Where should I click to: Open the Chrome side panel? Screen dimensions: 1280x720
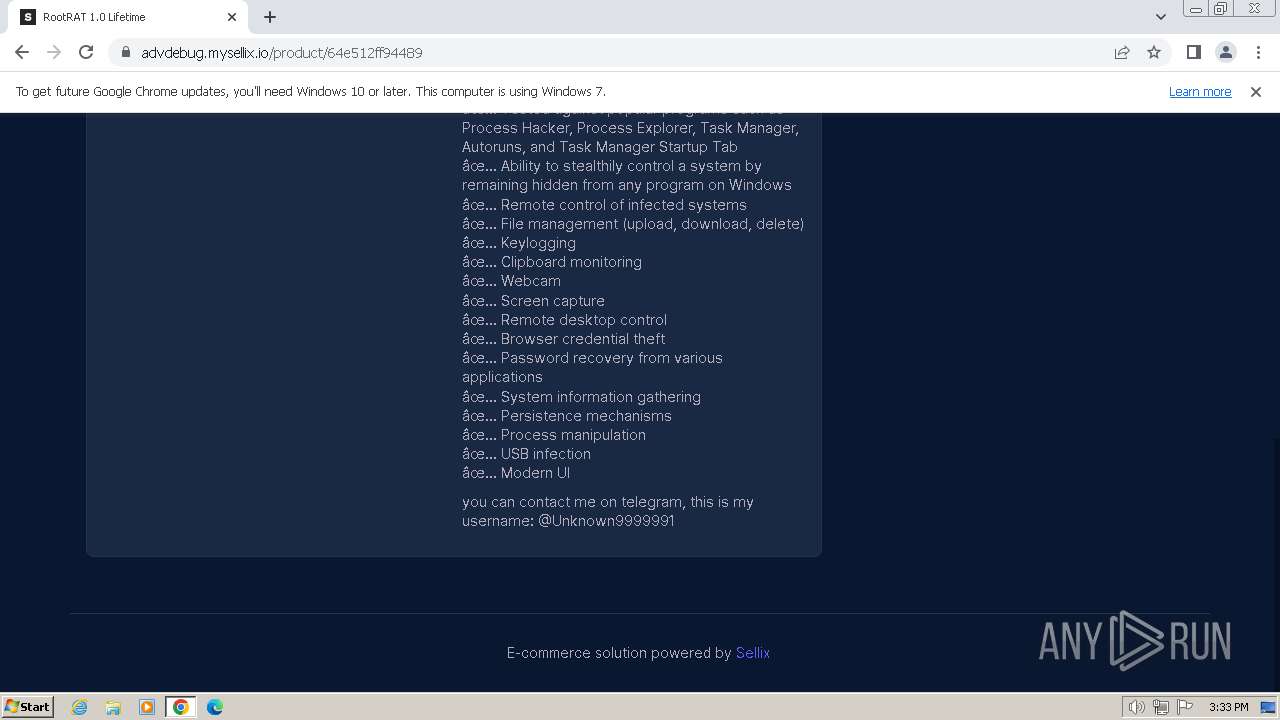[x=1193, y=52]
